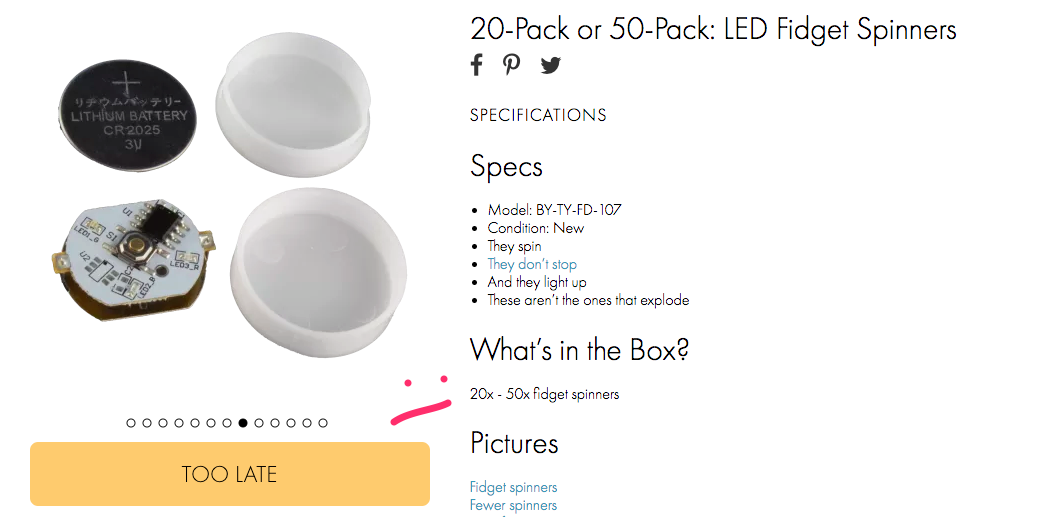Click the pink hand-drawn smiley face
This screenshot has width=1043, height=517.
click(422, 400)
